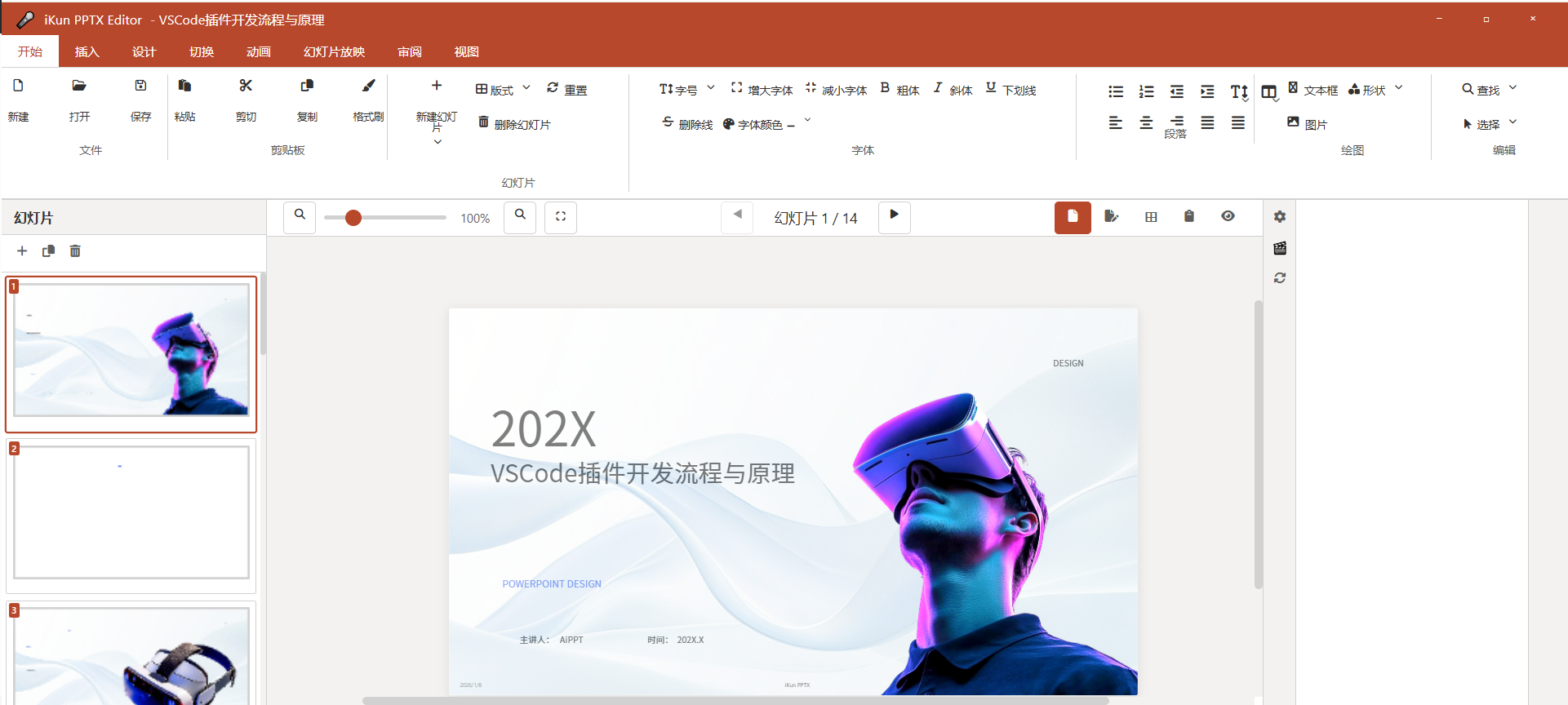
Task: Reset slide layout with the 重置 button
Action: (566, 89)
